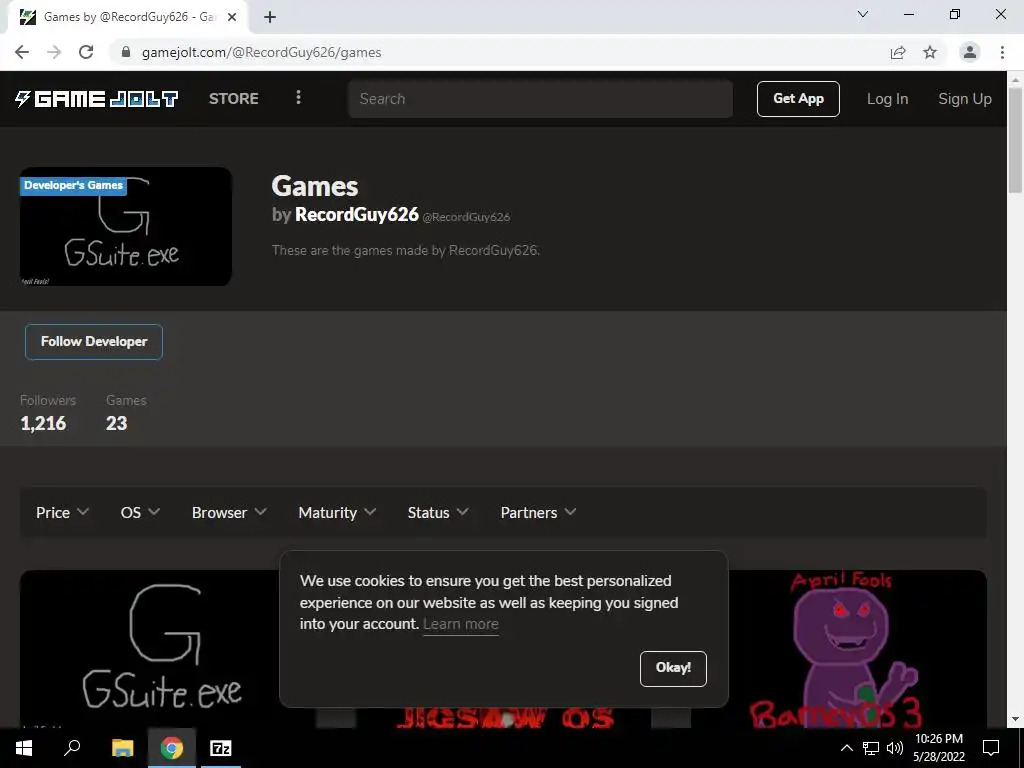The width and height of the screenshot is (1024, 768).
Task: Open the STORE menu item
Action: (234, 99)
